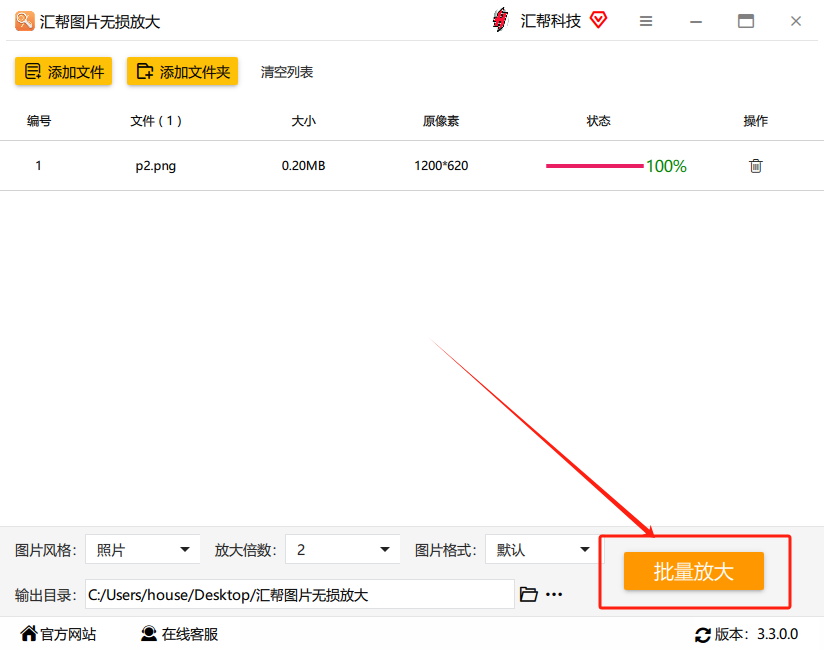The image size is (824, 650).
Task: Click the 0.20MB size cell
Action: point(303,166)
